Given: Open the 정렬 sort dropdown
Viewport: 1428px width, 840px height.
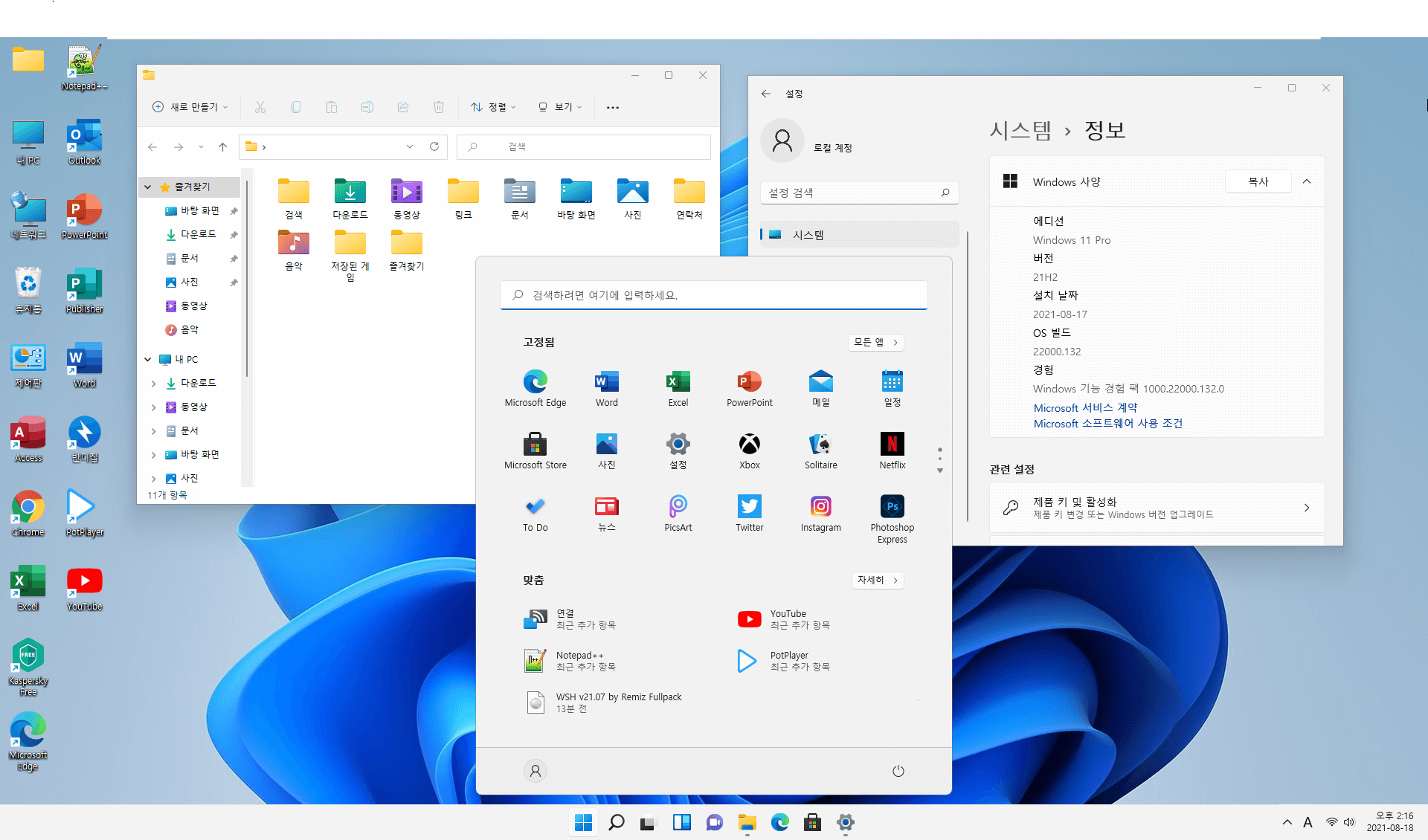Looking at the screenshot, I should click(x=493, y=107).
